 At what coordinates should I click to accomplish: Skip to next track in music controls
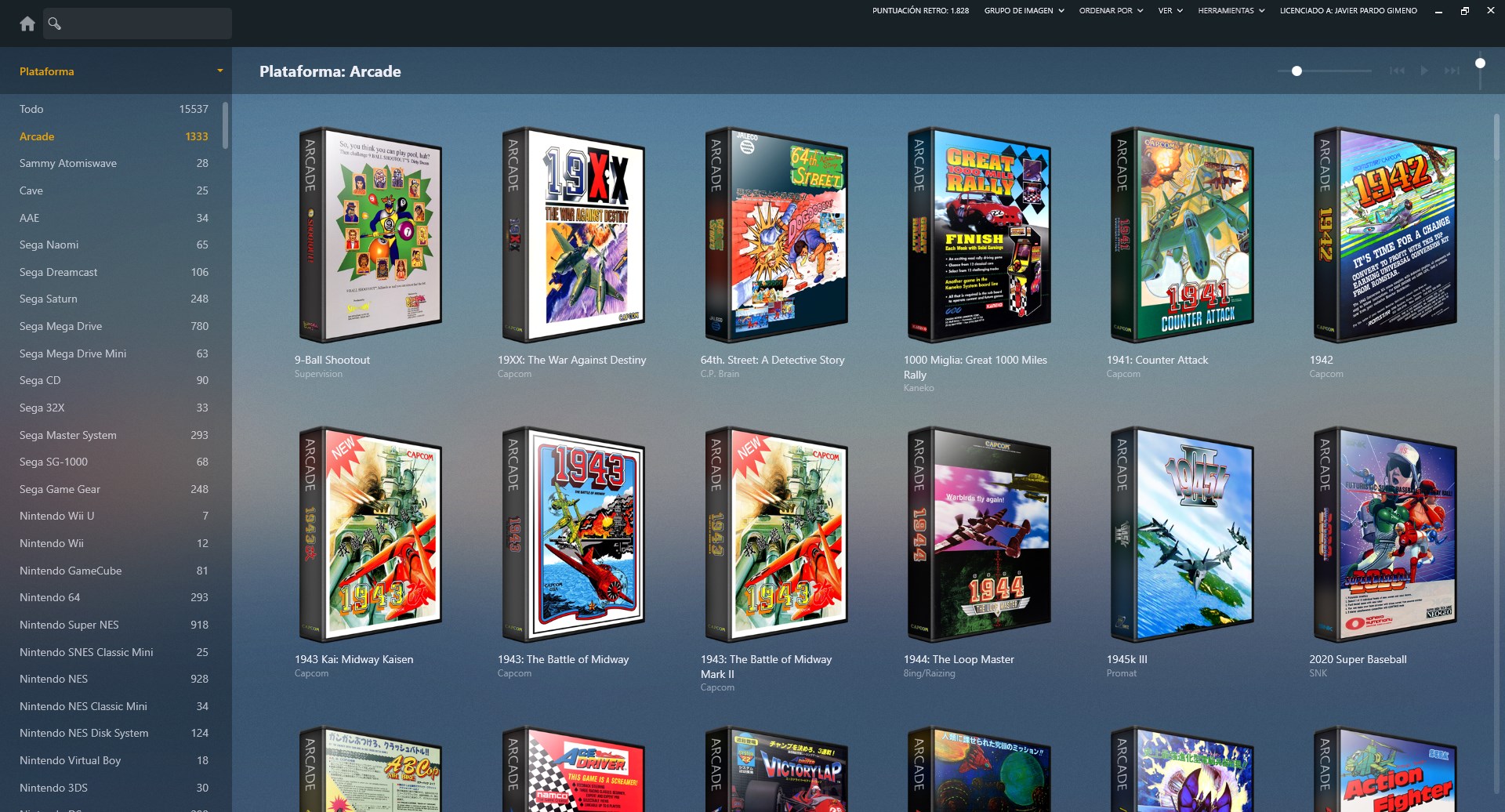click(x=1452, y=71)
